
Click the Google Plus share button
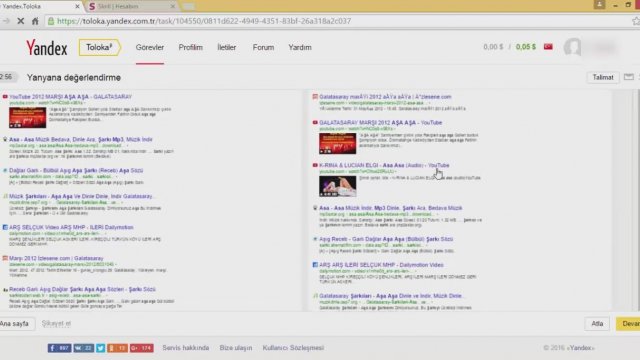[x=142, y=348]
